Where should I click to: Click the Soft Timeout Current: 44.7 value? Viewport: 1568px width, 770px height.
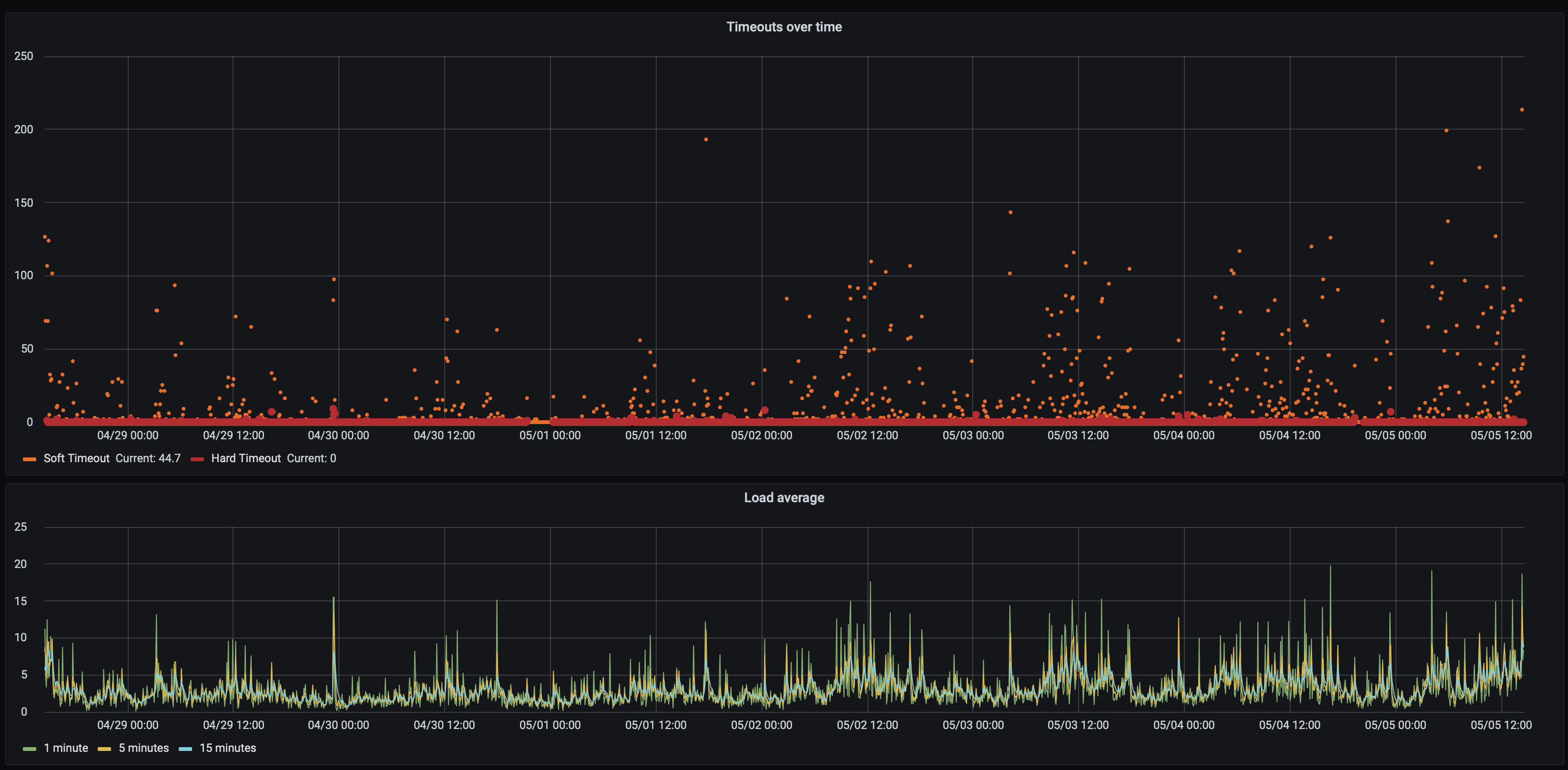coord(148,458)
